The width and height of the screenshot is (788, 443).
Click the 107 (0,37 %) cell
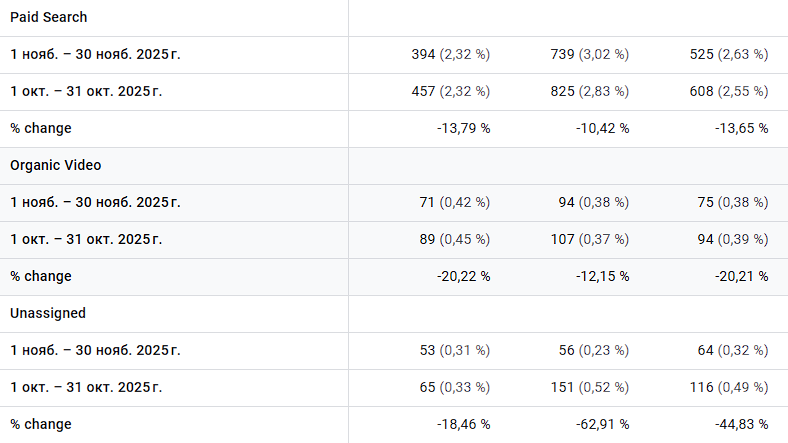coord(591,239)
